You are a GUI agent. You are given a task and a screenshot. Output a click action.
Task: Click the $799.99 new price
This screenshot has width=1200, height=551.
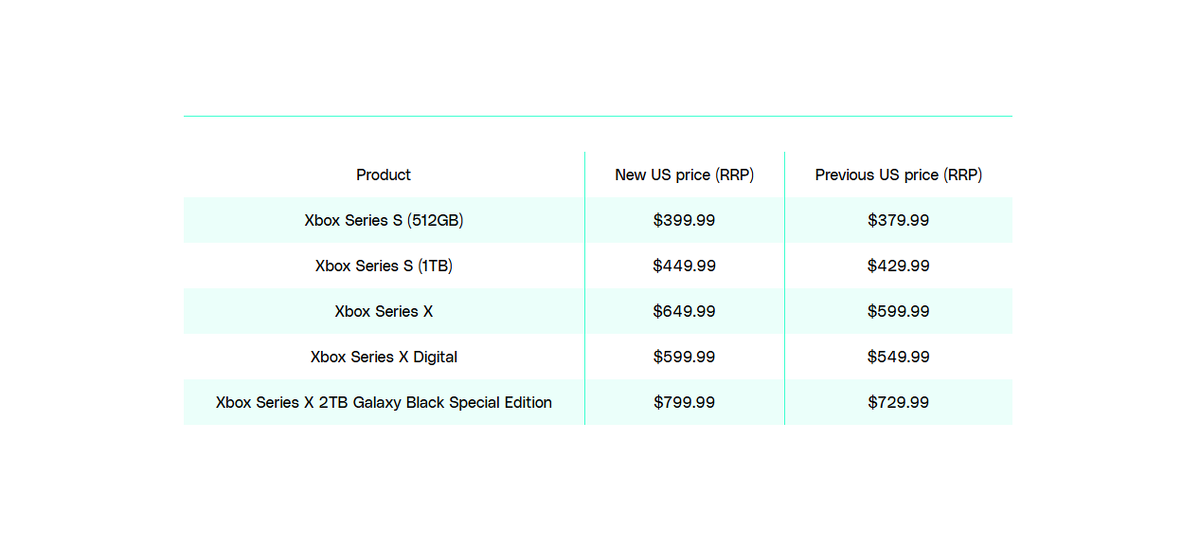684,402
